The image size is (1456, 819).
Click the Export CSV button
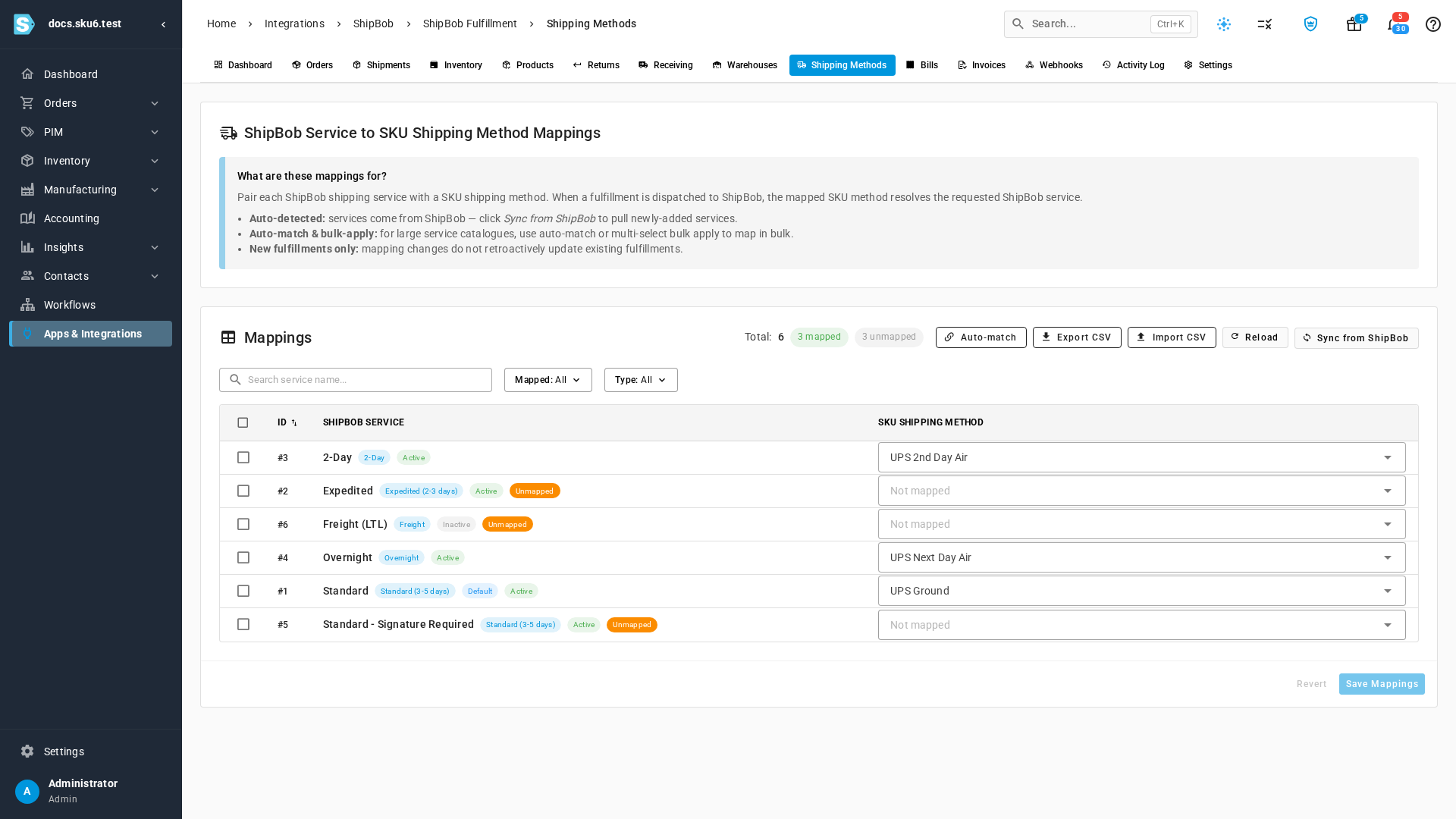coord(1077,337)
